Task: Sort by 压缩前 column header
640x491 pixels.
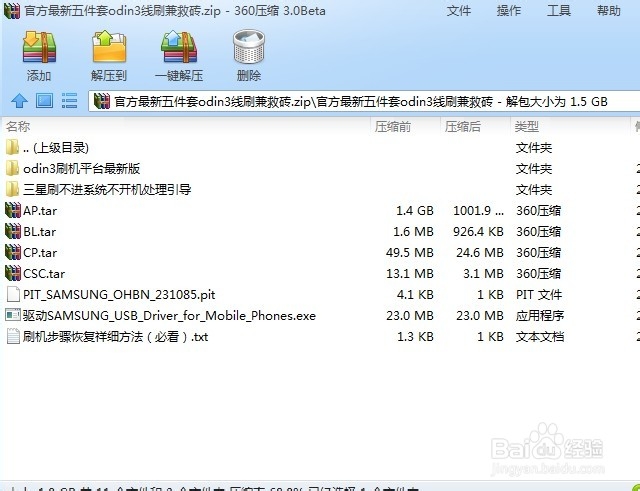Action: click(x=393, y=127)
